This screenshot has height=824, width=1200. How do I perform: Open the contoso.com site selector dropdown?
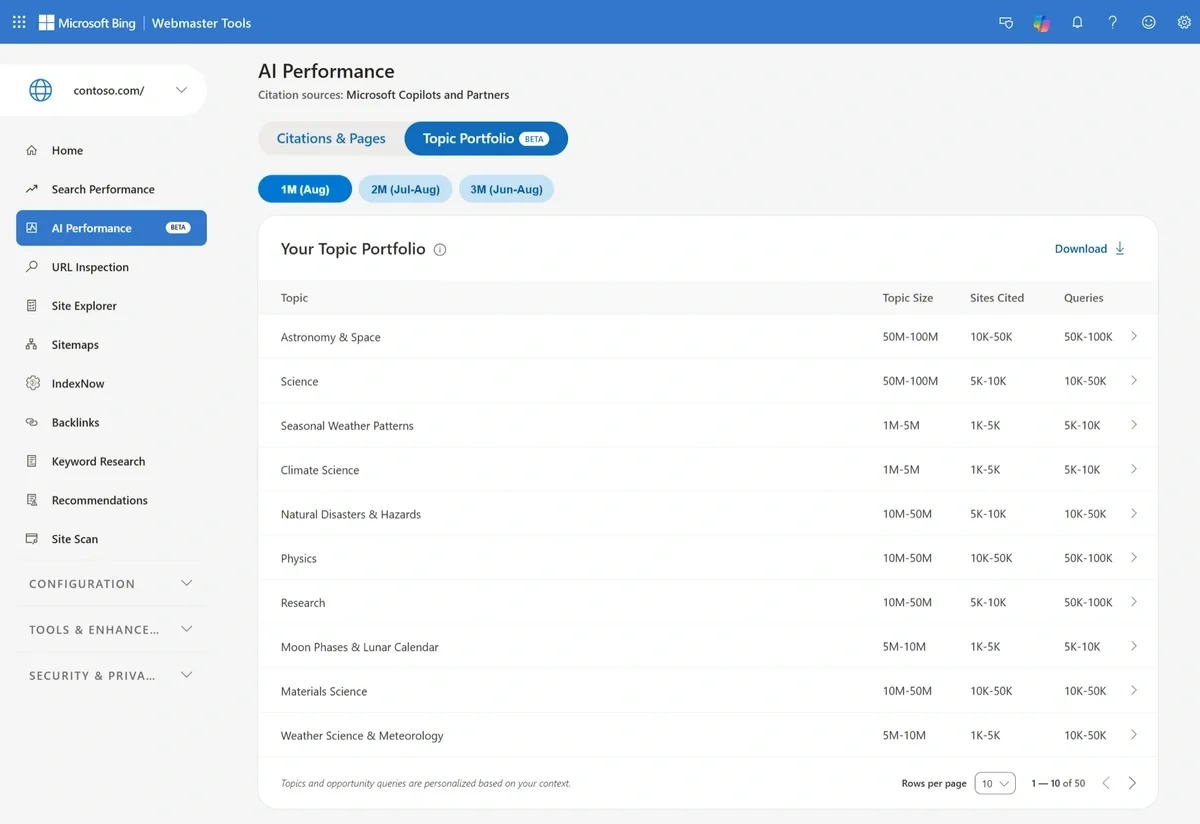pyautogui.click(x=111, y=90)
